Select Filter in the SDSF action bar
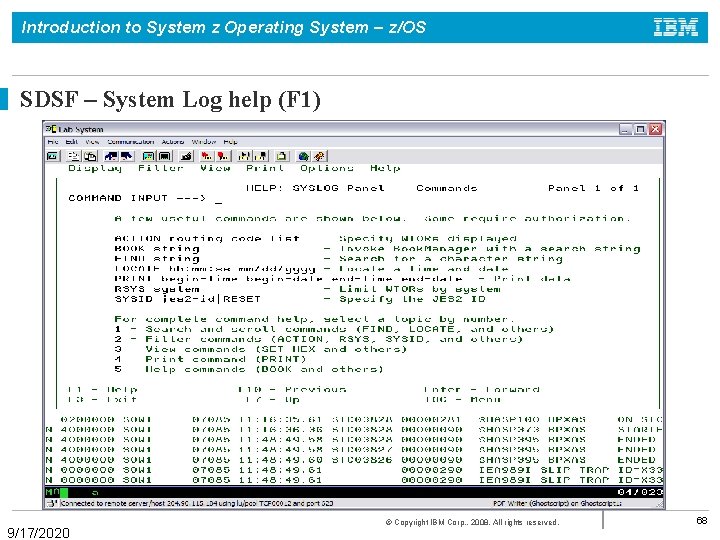 tap(160, 168)
